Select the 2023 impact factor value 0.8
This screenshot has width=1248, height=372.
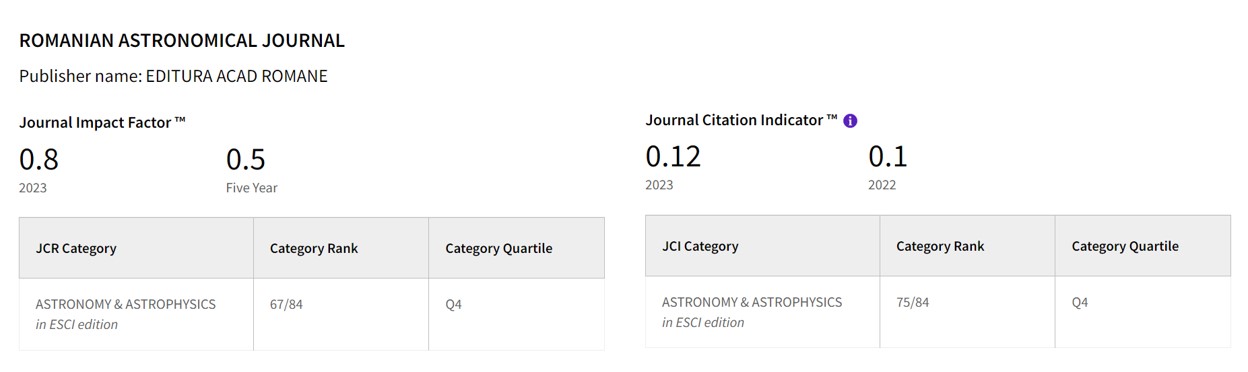pyautogui.click(x=39, y=159)
